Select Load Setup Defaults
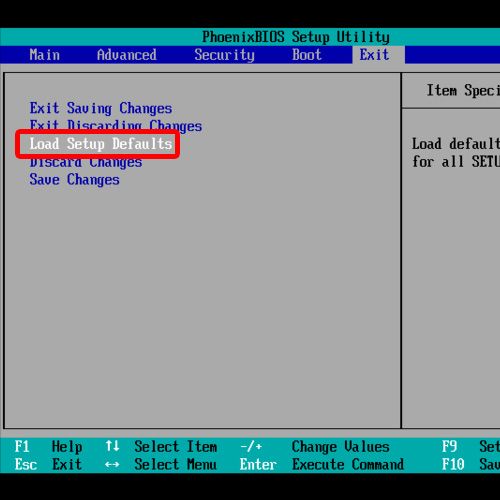Screen dimensions: 500x500 click(101, 144)
